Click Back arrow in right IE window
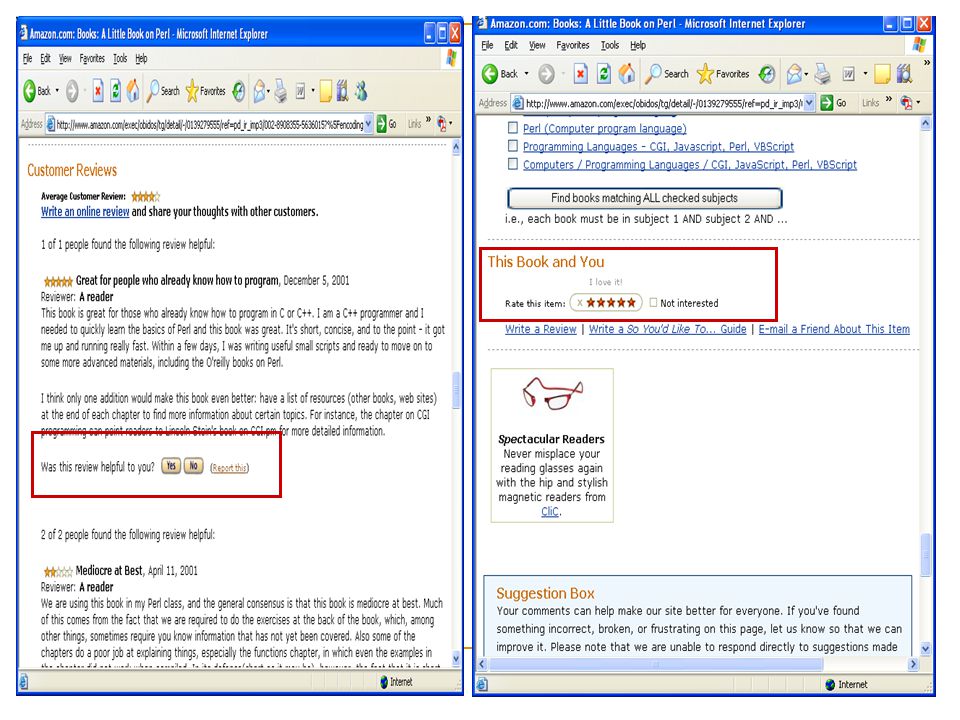 point(490,74)
